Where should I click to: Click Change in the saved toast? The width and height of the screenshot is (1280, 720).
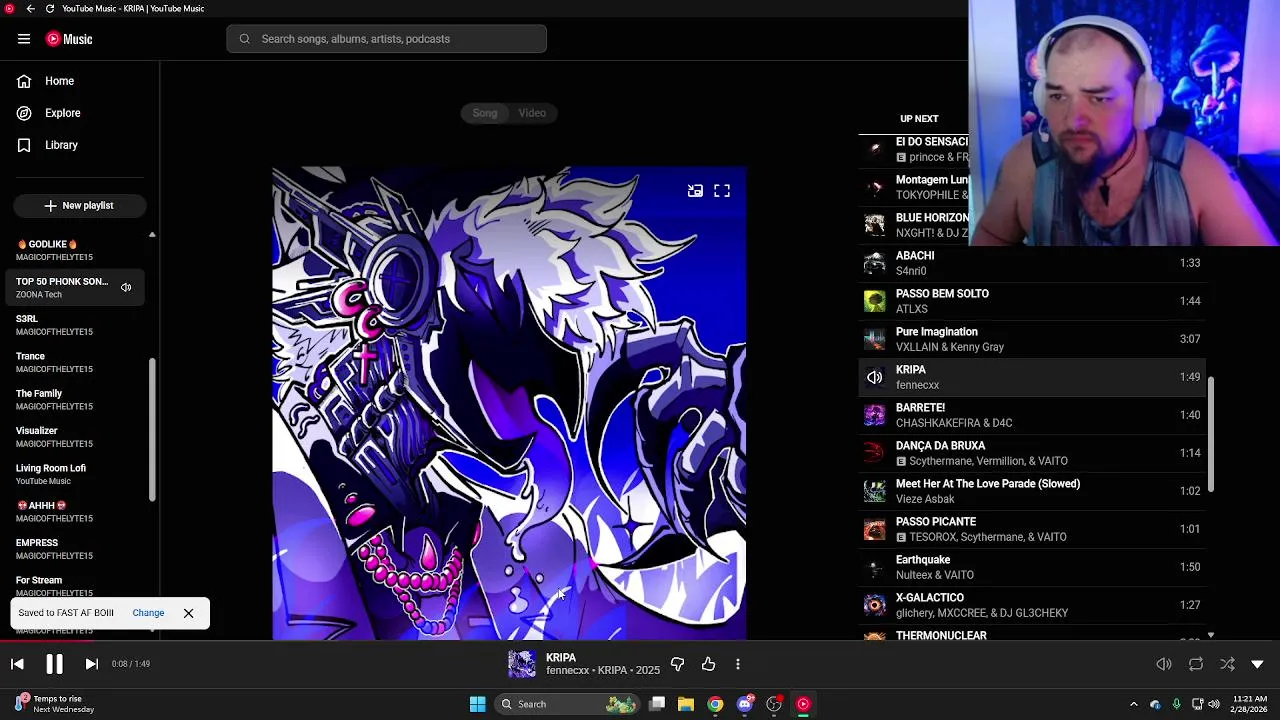148,613
